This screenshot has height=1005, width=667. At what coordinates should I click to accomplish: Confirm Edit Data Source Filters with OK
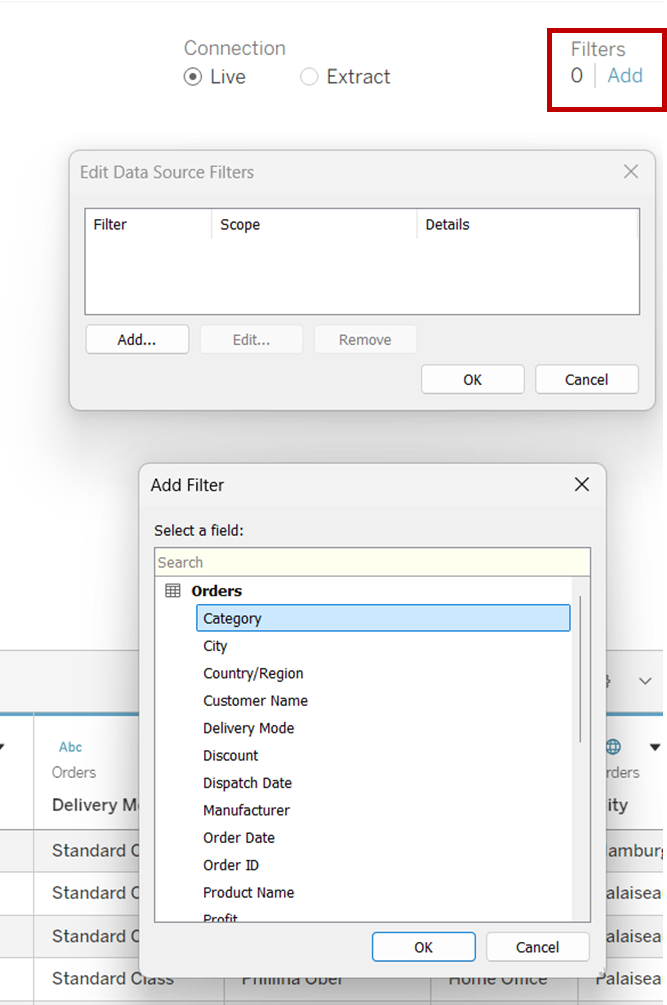tap(473, 379)
